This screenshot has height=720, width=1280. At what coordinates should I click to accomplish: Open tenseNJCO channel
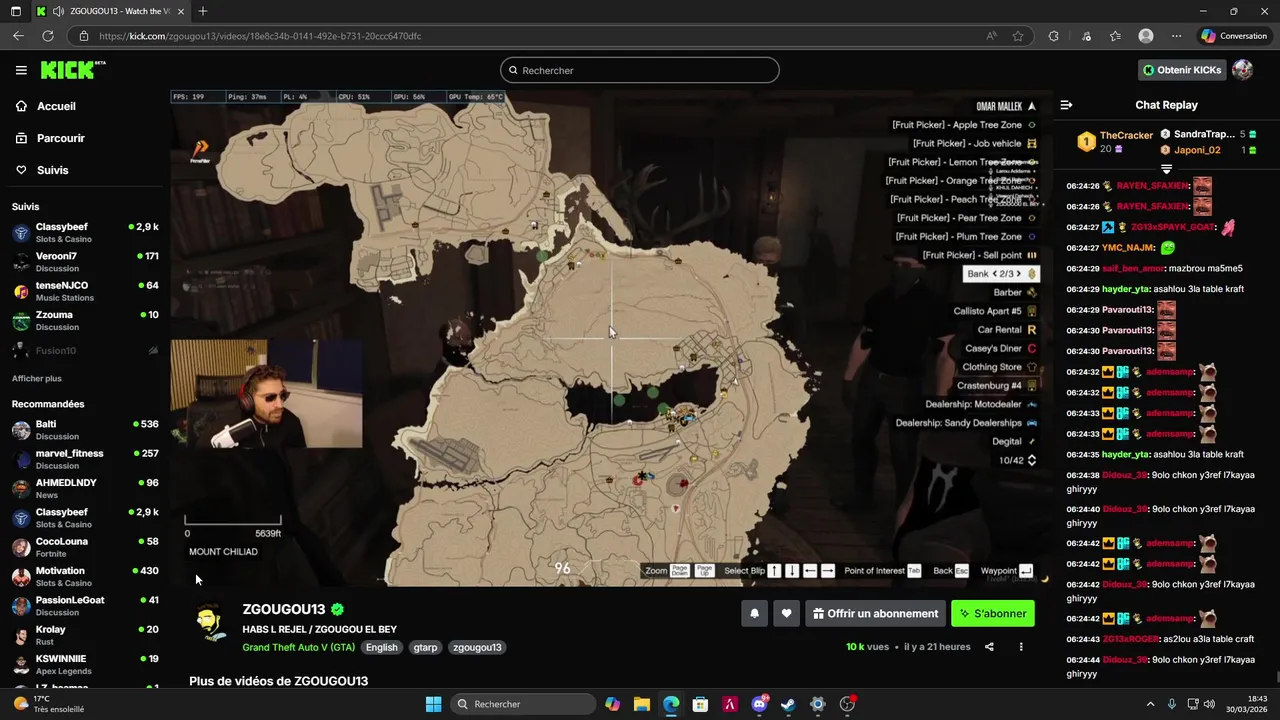(85, 291)
